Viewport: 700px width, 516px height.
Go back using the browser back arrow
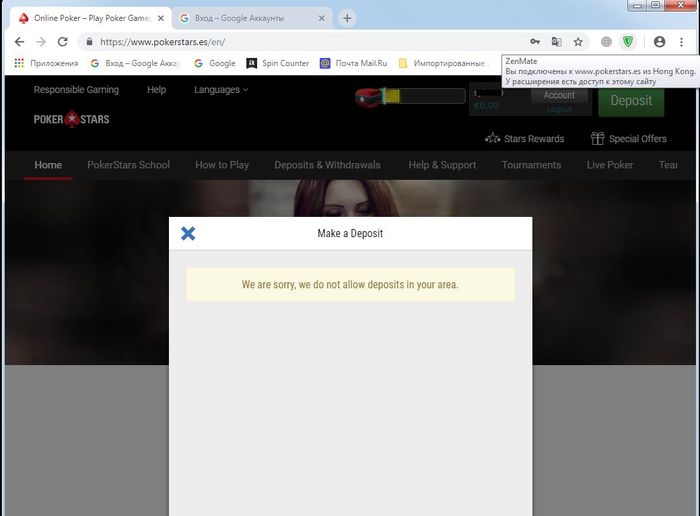19,42
